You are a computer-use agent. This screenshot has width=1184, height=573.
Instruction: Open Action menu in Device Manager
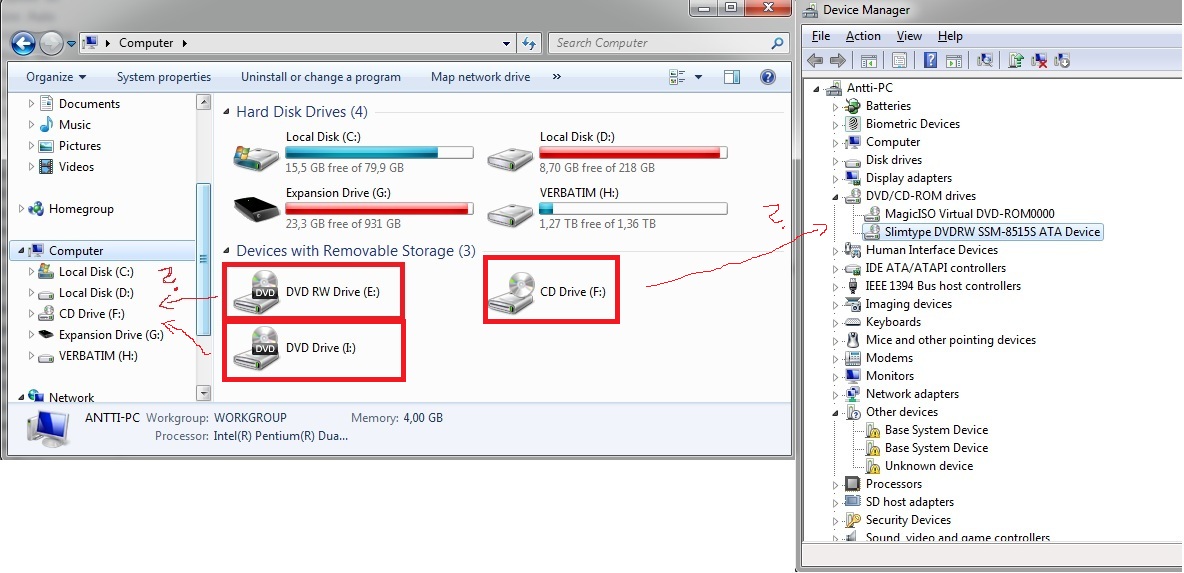(863, 35)
